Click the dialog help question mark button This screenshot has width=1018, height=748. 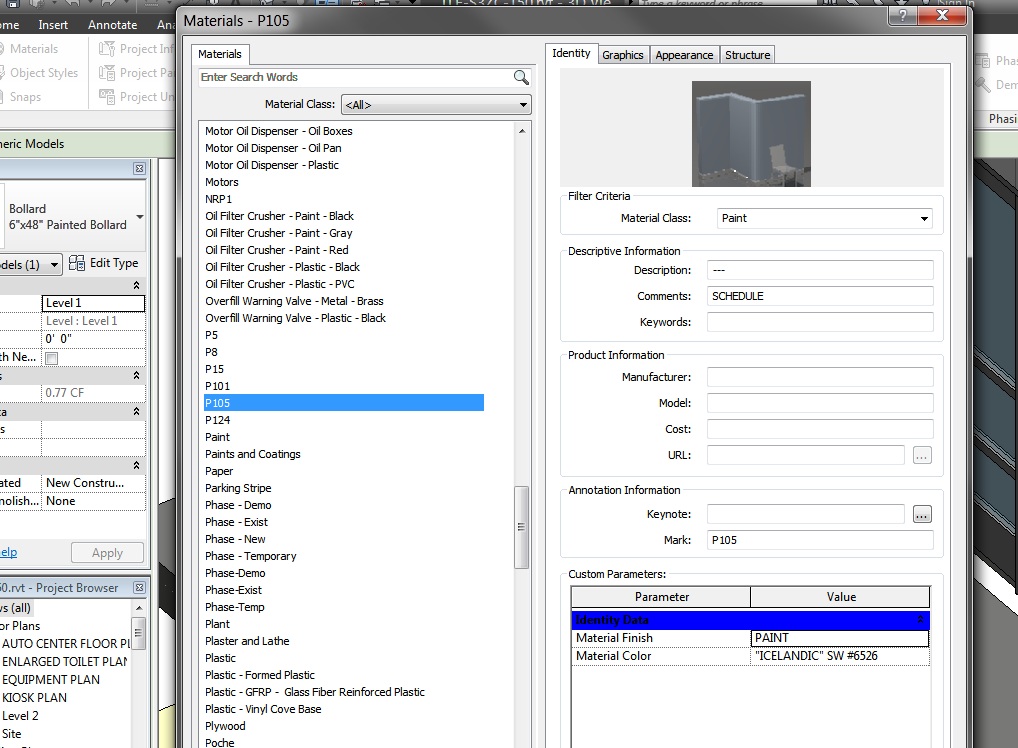[x=903, y=17]
